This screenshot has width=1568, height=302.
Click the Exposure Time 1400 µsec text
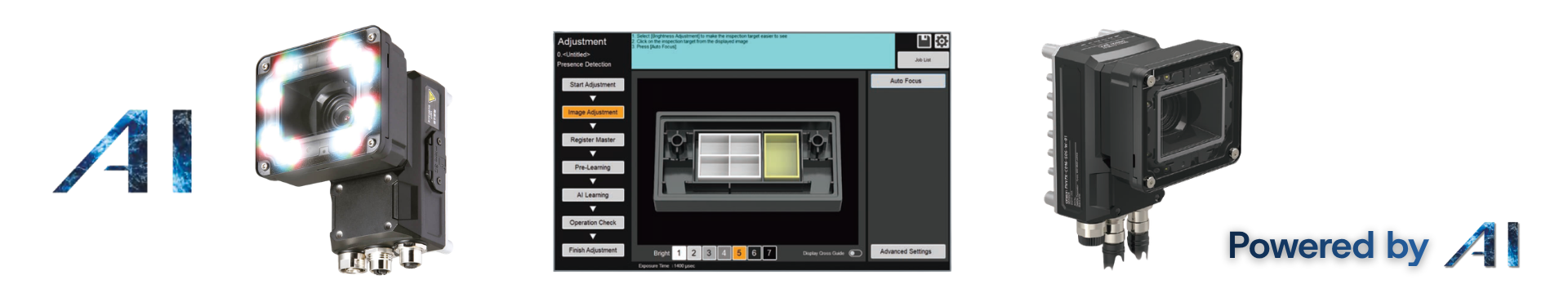click(666, 265)
